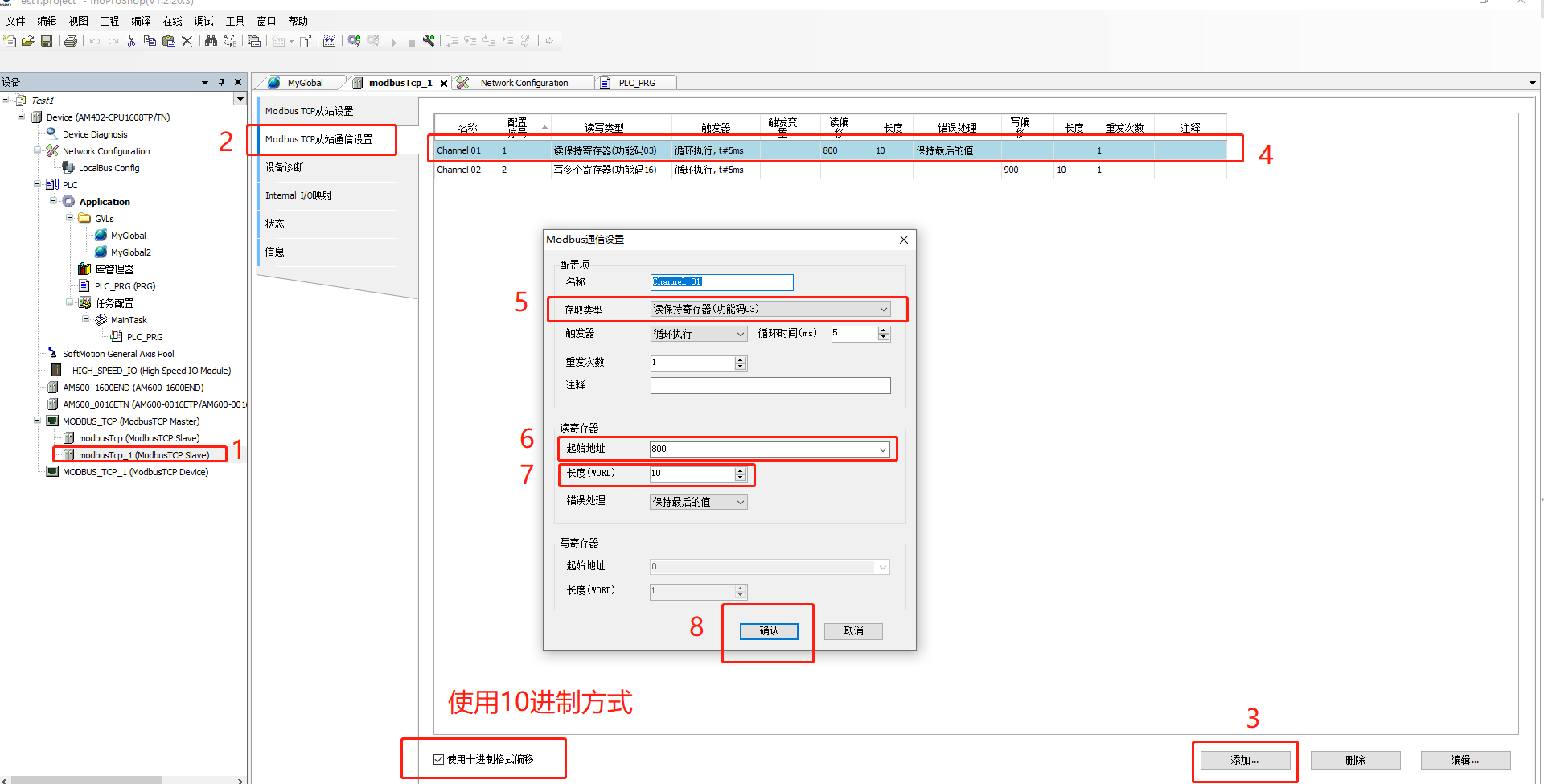Open the 文件 menu
The image size is (1544, 784).
pyautogui.click(x=15, y=21)
